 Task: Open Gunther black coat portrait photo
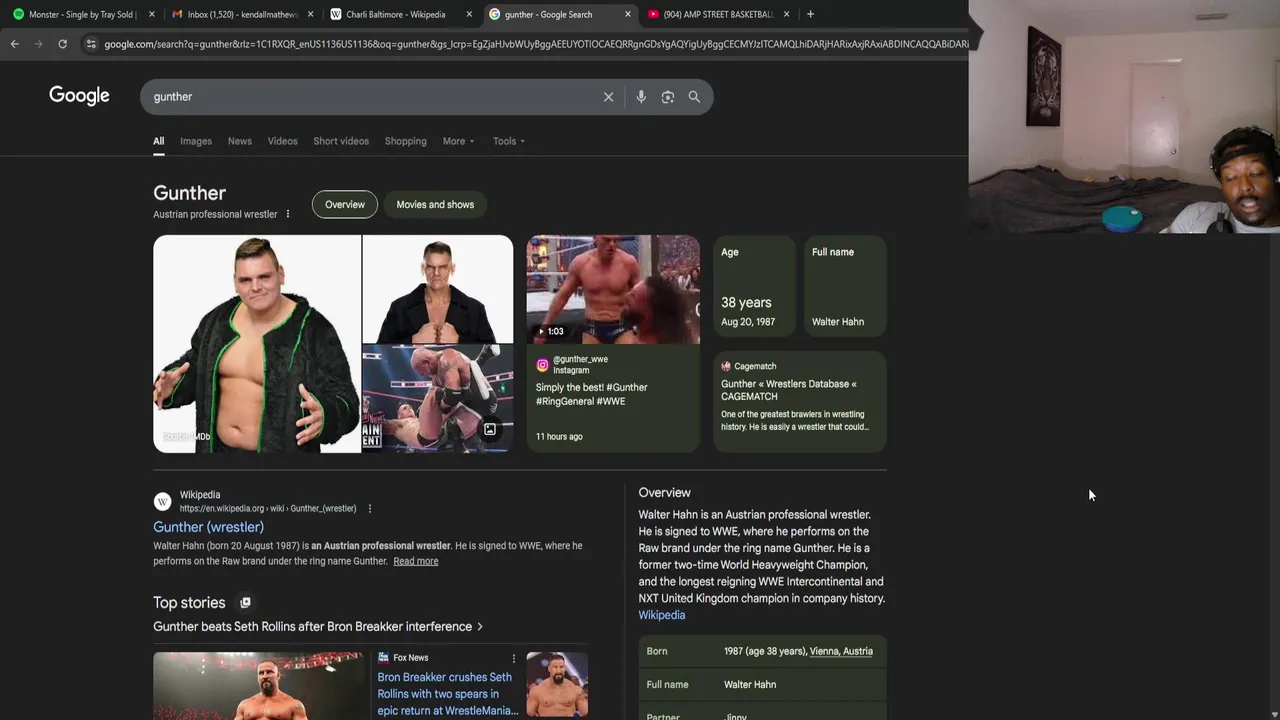click(438, 290)
